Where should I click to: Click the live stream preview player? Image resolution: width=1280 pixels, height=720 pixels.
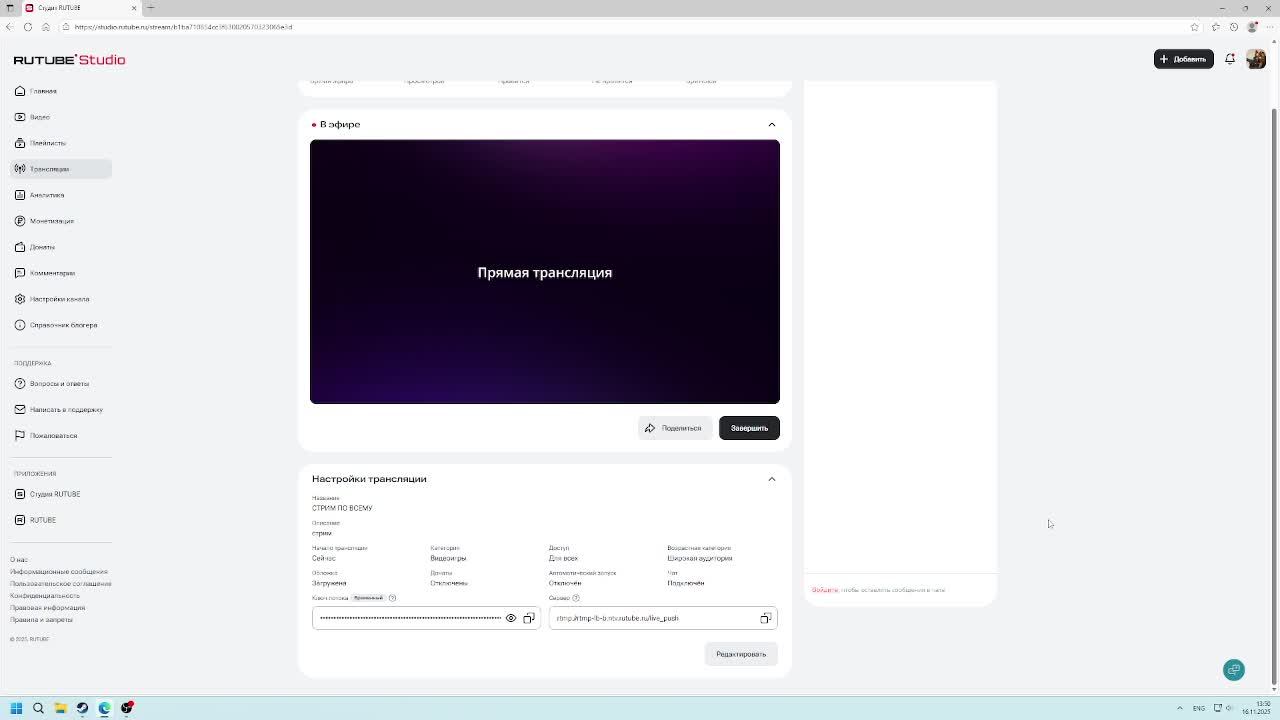point(545,272)
